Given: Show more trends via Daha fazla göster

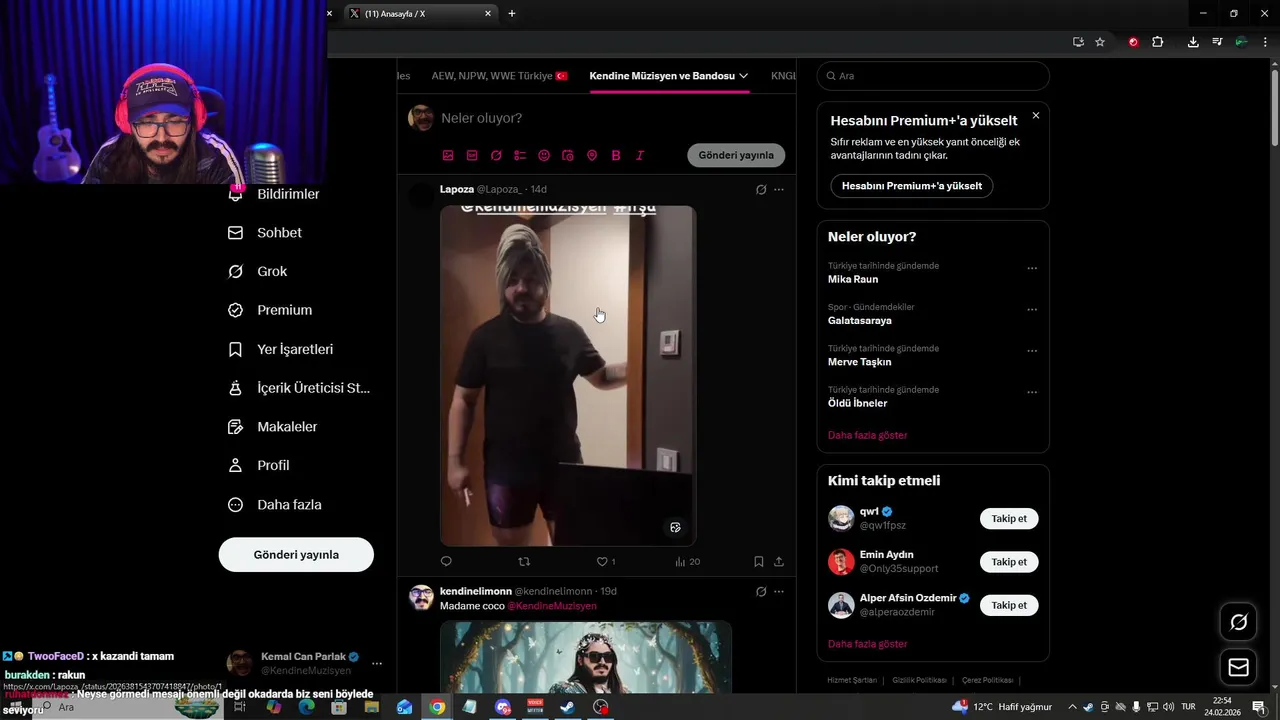Looking at the screenshot, I should pos(867,435).
